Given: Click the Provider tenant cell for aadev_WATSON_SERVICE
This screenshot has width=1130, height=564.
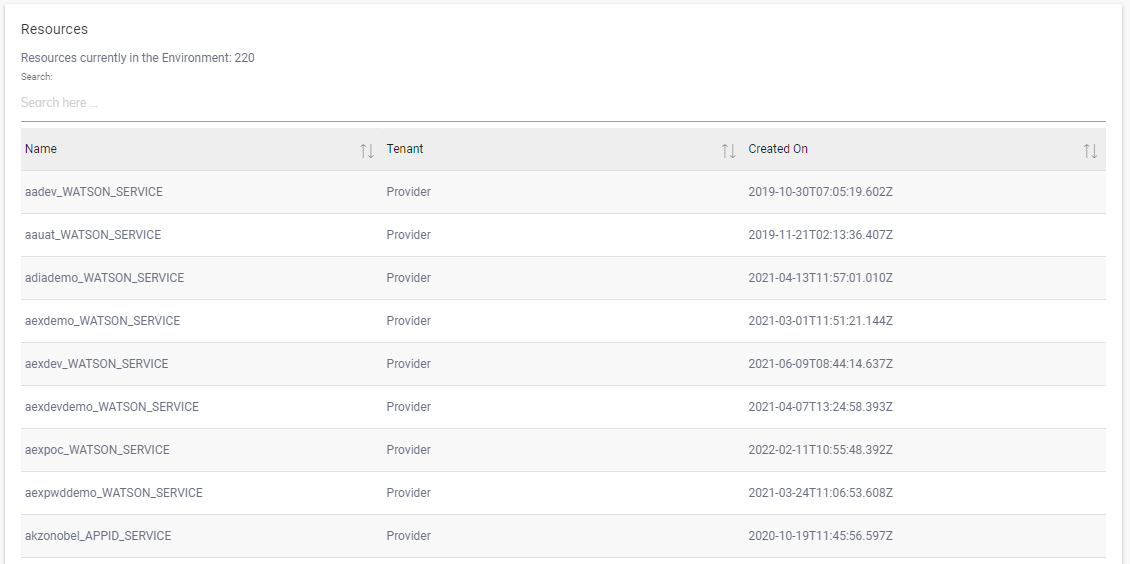Looking at the screenshot, I should pyautogui.click(x=409, y=192).
